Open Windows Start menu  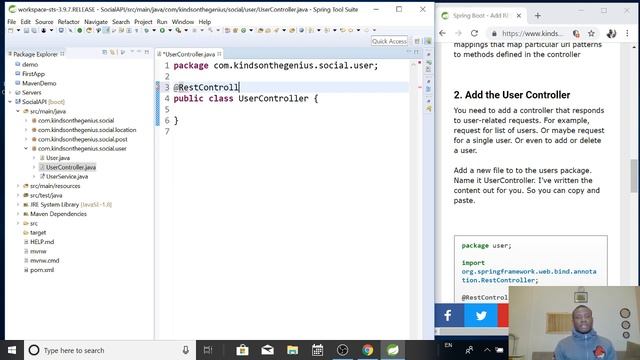coord(12,350)
